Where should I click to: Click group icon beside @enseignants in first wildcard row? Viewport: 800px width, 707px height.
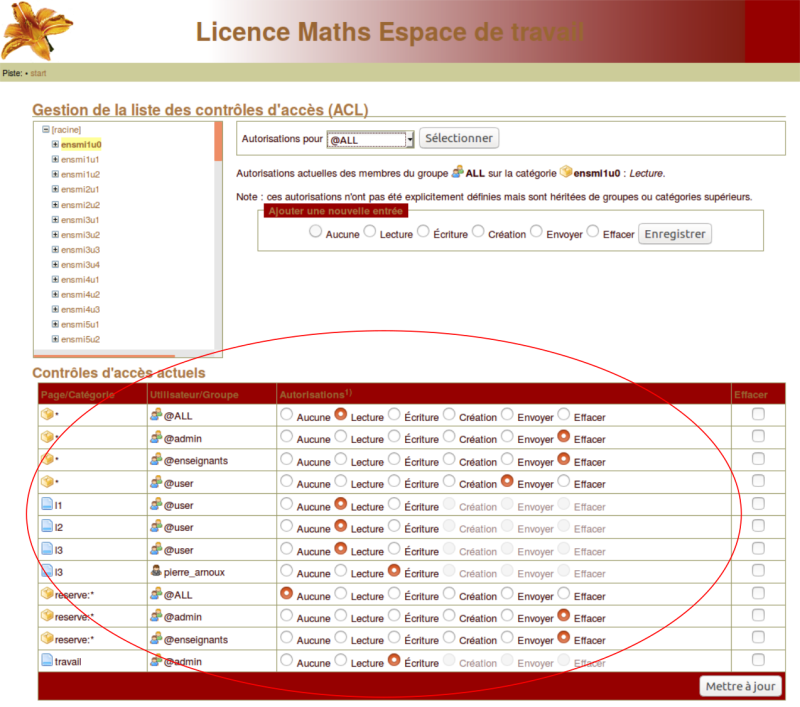(155, 459)
